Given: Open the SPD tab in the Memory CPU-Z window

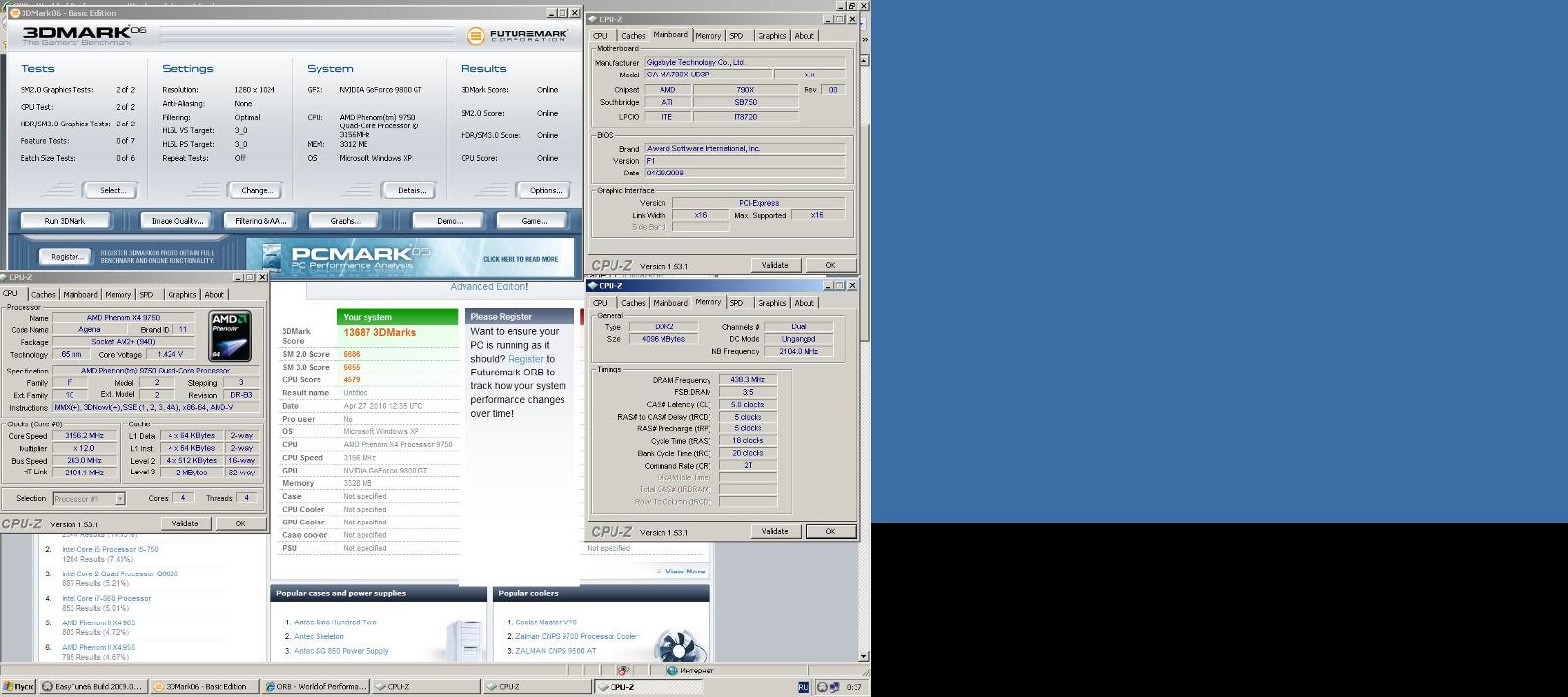Looking at the screenshot, I should pos(736,303).
